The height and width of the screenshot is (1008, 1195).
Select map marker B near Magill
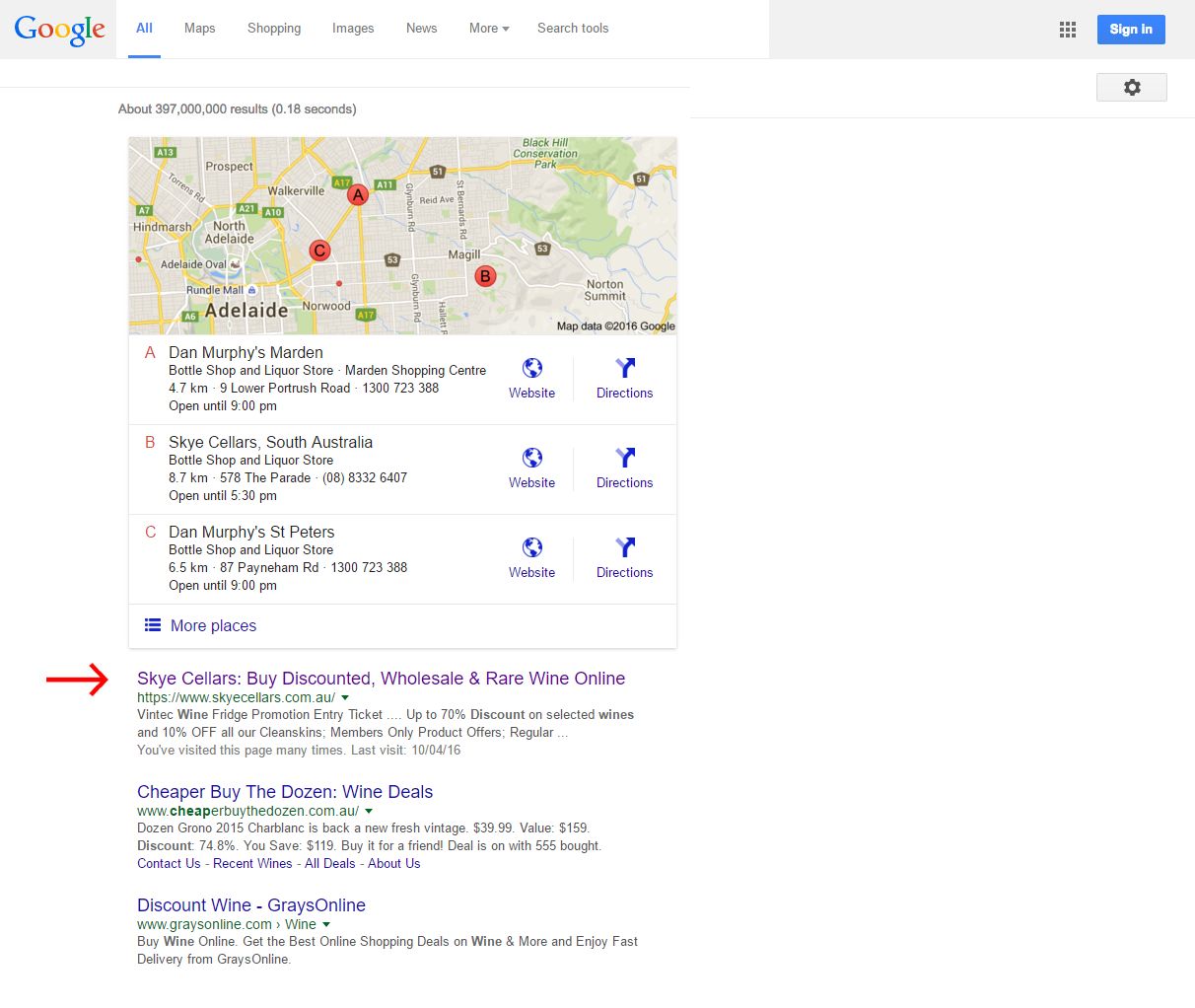click(484, 276)
